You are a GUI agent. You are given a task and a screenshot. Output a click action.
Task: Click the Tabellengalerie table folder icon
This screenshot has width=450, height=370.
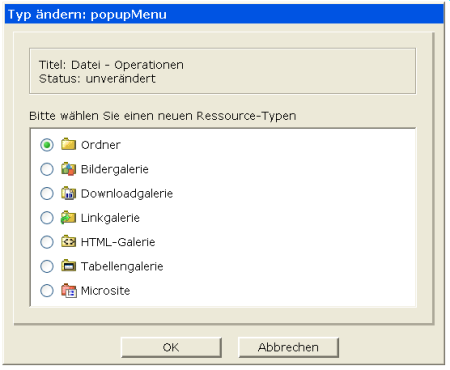pyautogui.click(x=68, y=266)
